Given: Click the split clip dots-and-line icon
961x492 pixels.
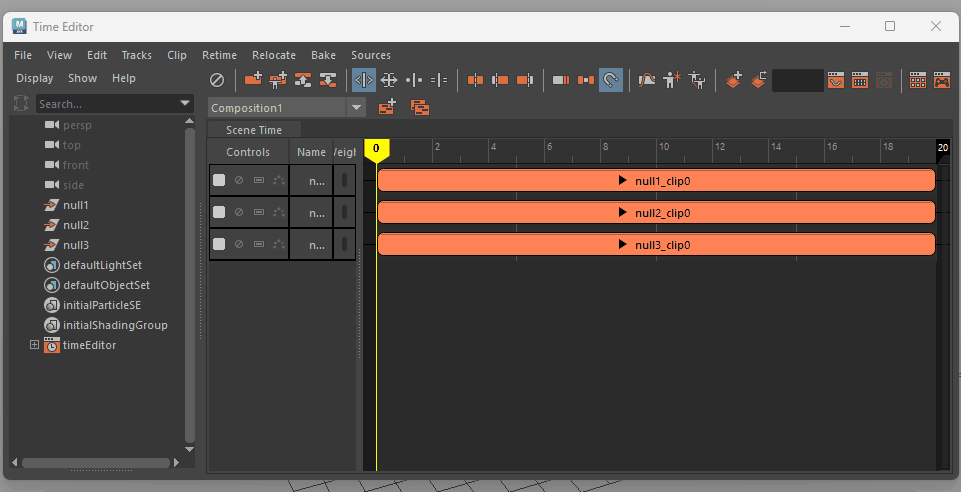Looking at the screenshot, I should (x=414, y=80).
